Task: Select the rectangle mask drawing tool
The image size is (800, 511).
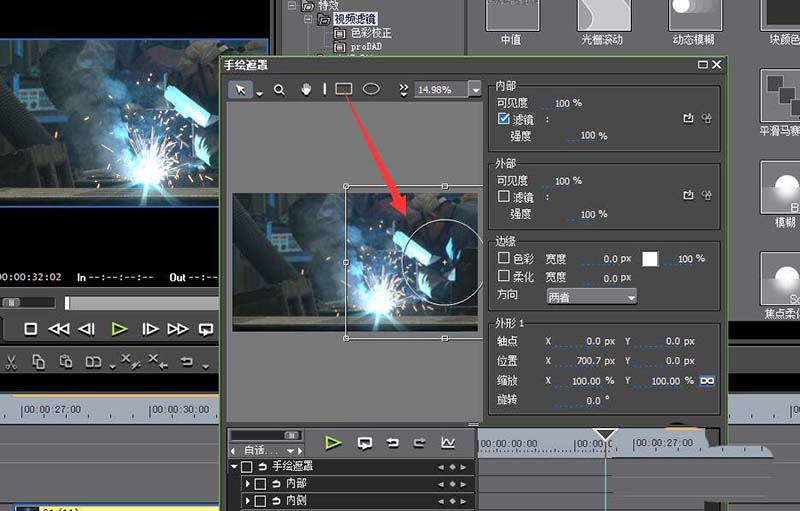Action: (x=344, y=89)
